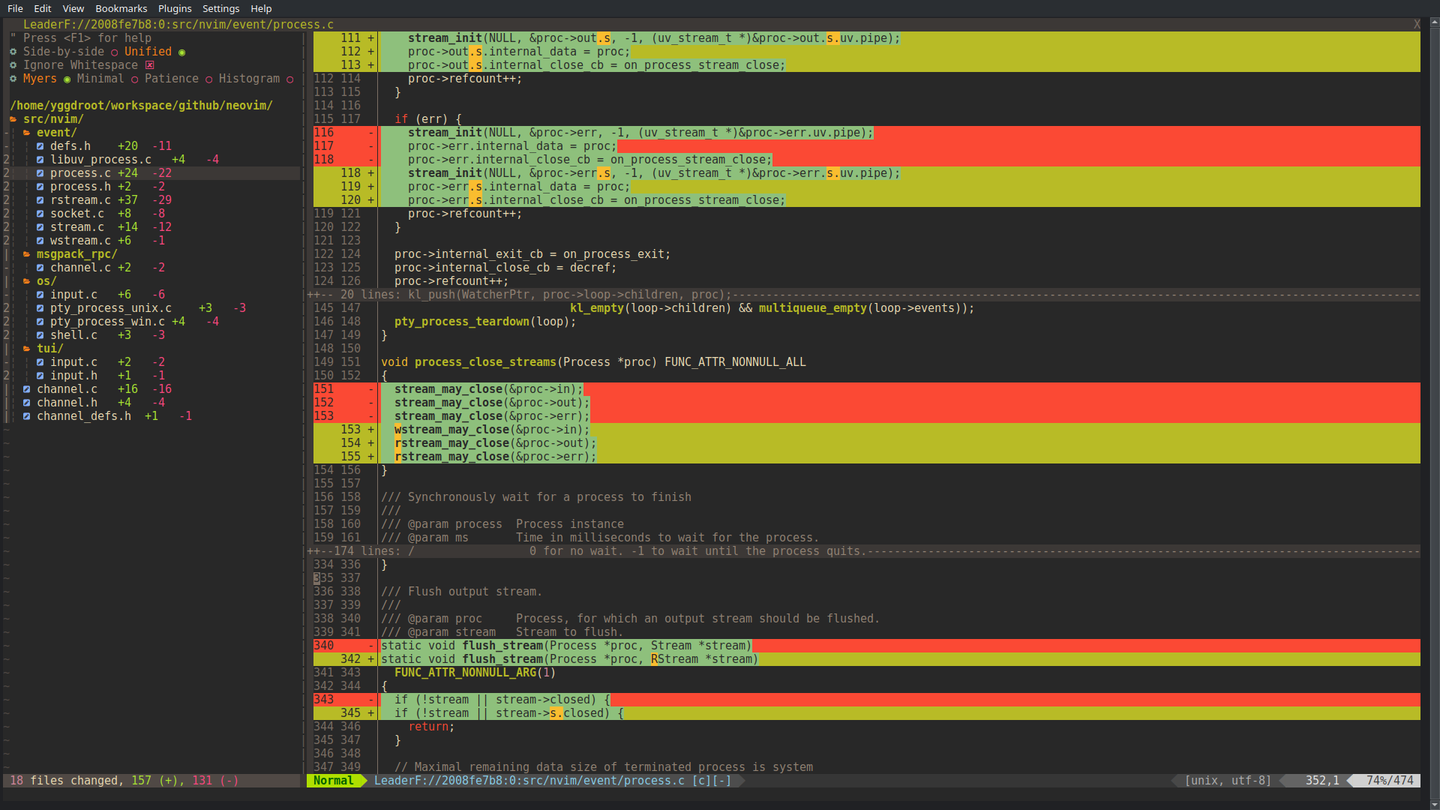The width and height of the screenshot is (1440, 810).
Task: Click the file icon beside libuv_process.c
Action: coord(41,160)
